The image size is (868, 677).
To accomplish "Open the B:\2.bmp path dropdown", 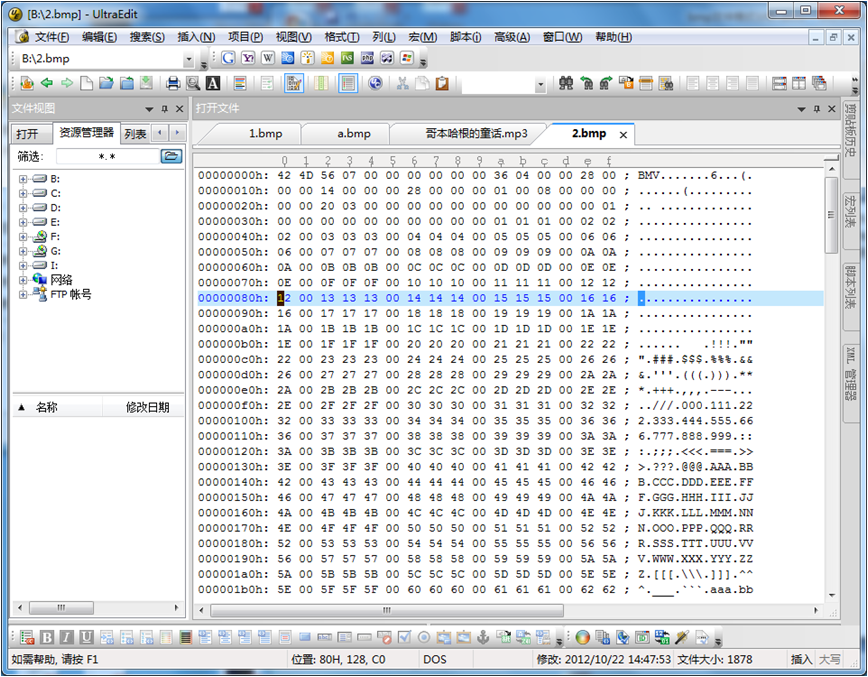I will point(189,59).
